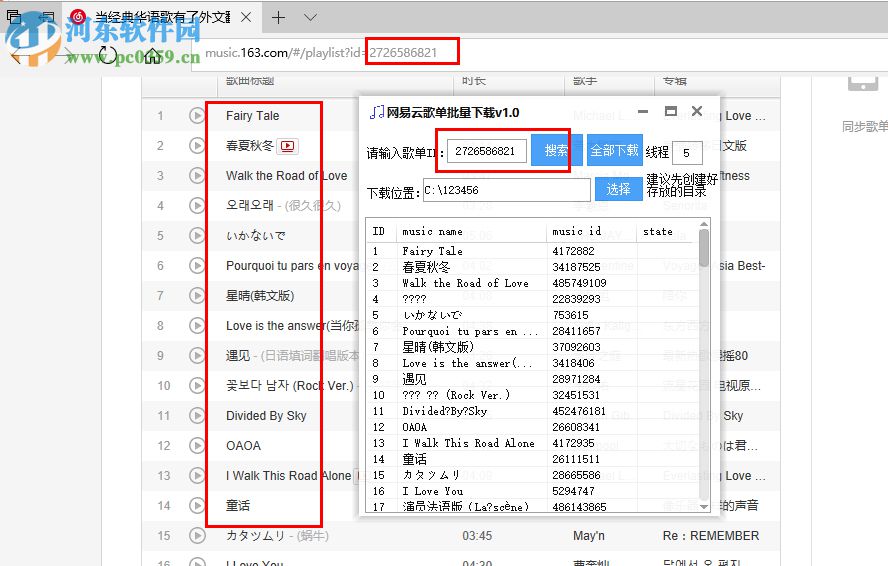Open a new browser tab with plus icon

click(x=278, y=18)
